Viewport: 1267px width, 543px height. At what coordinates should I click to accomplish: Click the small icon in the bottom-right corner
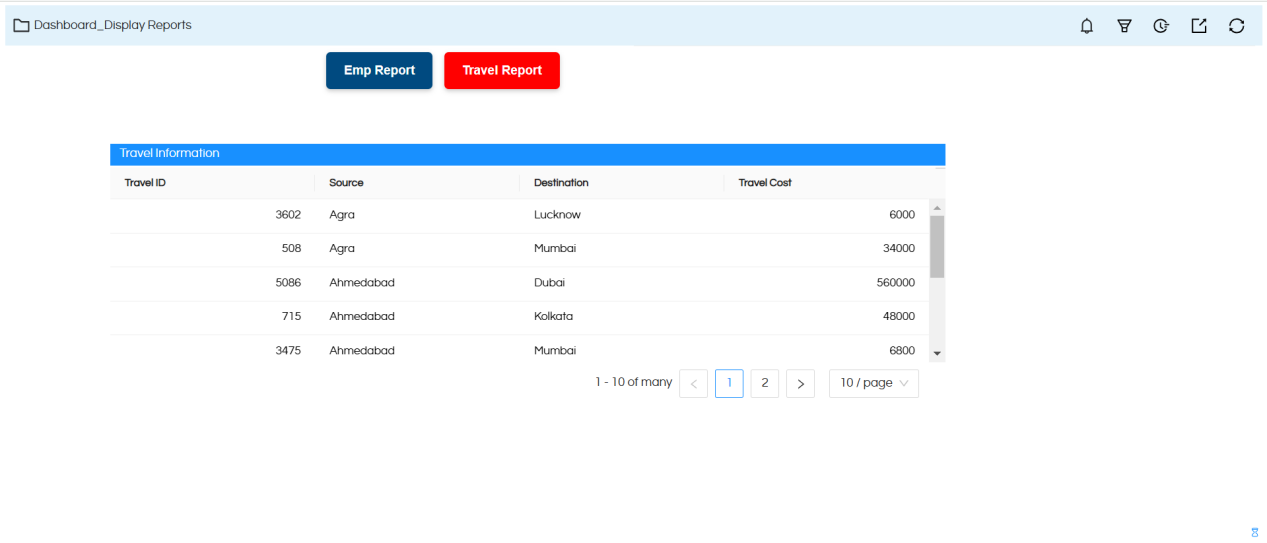1255,532
